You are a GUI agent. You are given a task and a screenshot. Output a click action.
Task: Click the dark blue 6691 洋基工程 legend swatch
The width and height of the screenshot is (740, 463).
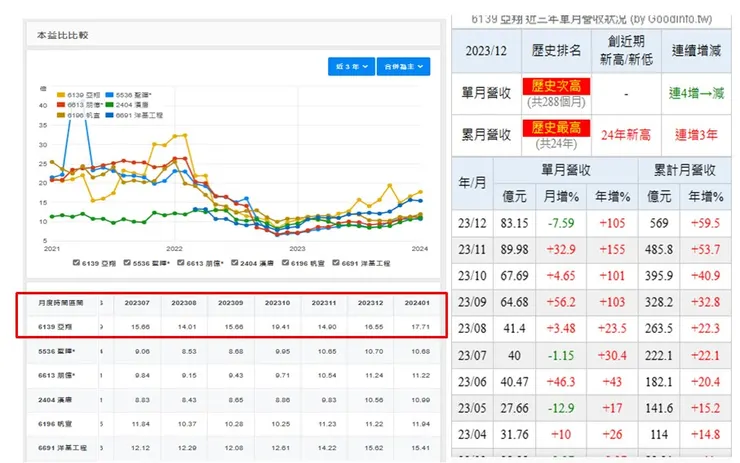(109, 115)
